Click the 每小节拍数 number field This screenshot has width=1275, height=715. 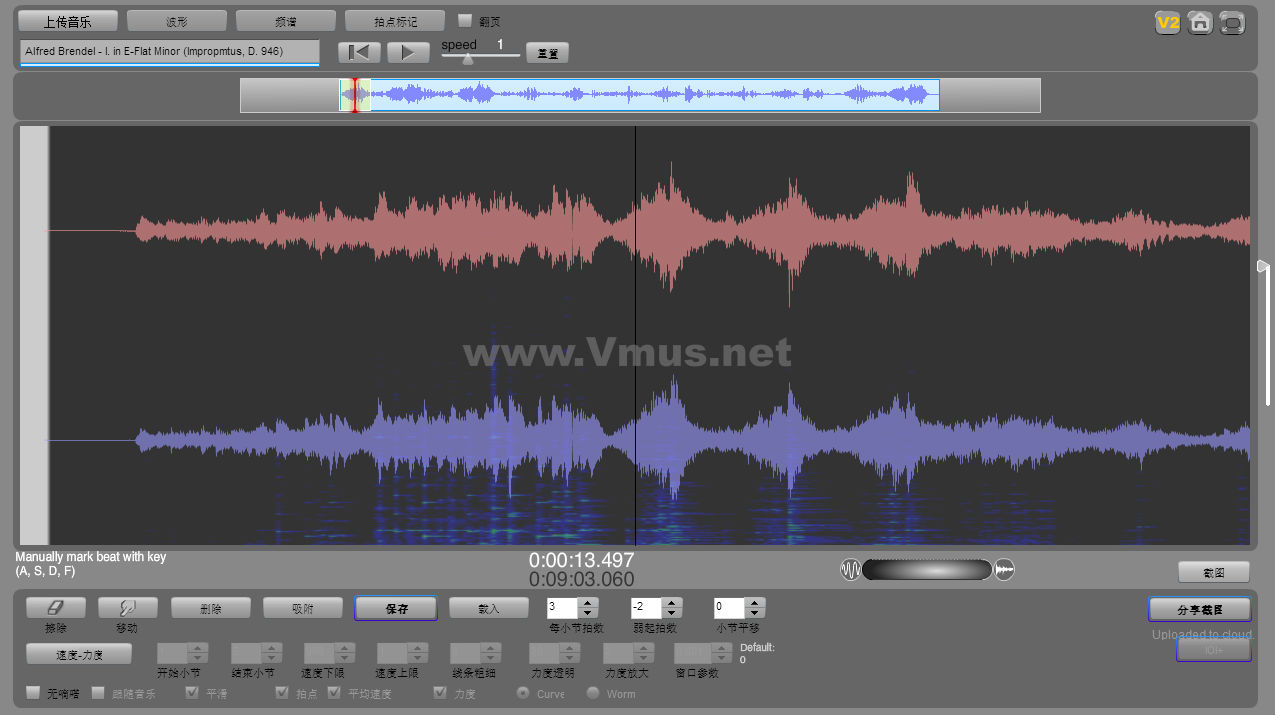[563, 608]
